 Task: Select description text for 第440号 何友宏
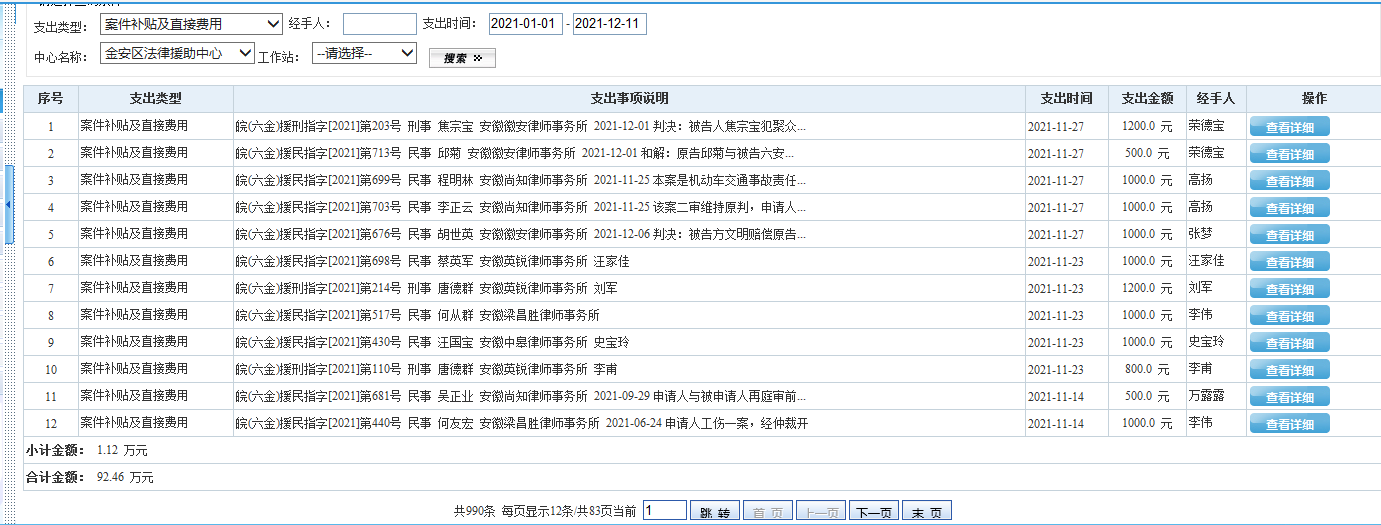coord(521,424)
